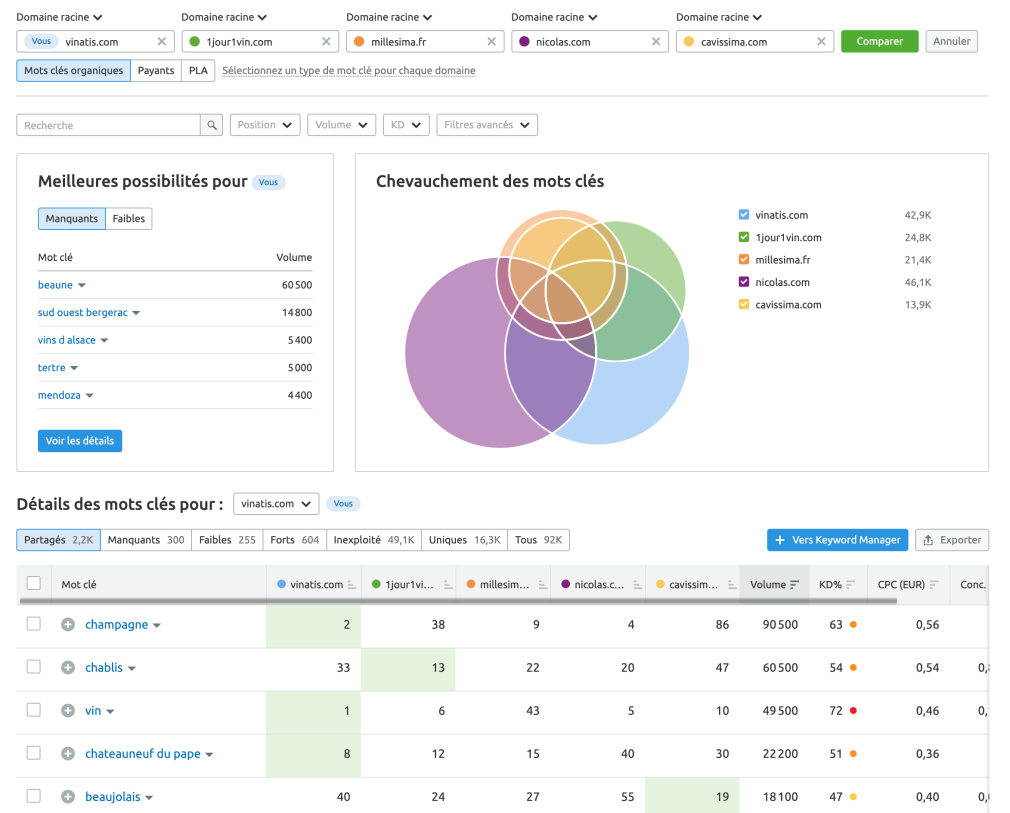This screenshot has height=813, width=1010.
Task: Click the Annuler button
Action: coord(951,41)
